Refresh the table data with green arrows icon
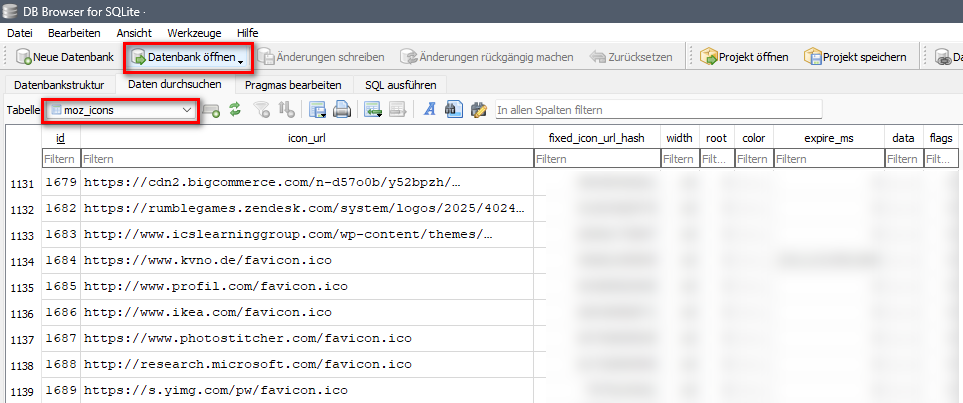Image resolution: width=963 pixels, height=403 pixels. coord(235,110)
